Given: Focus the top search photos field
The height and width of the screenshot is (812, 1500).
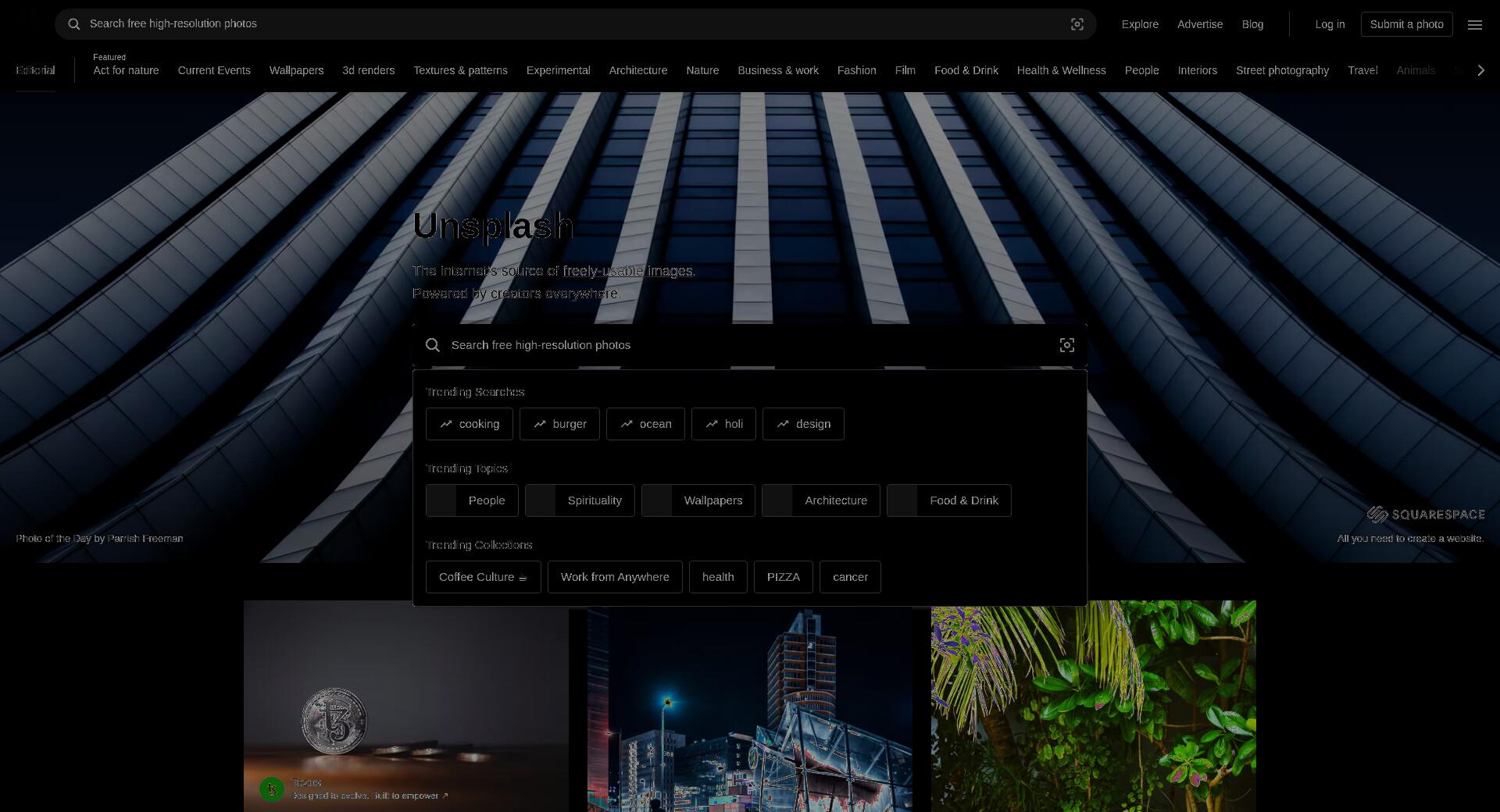Looking at the screenshot, I should click(576, 24).
